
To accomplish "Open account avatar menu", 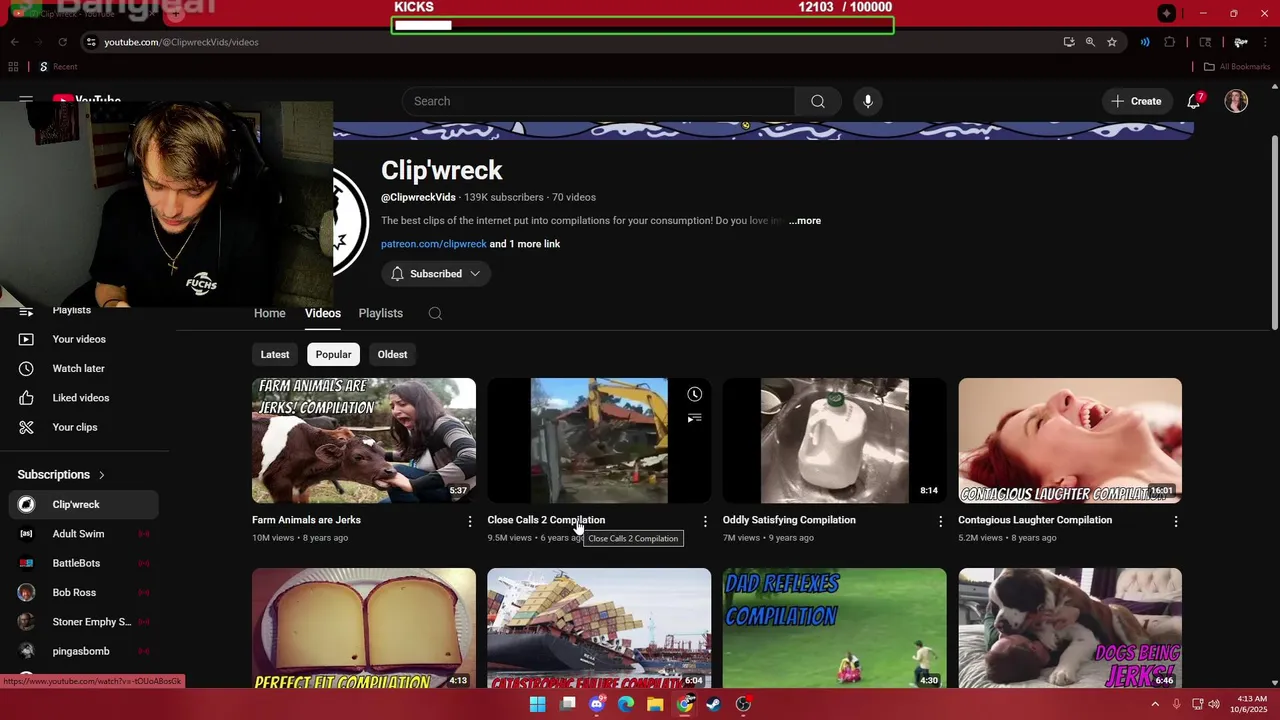I will (1236, 101).
